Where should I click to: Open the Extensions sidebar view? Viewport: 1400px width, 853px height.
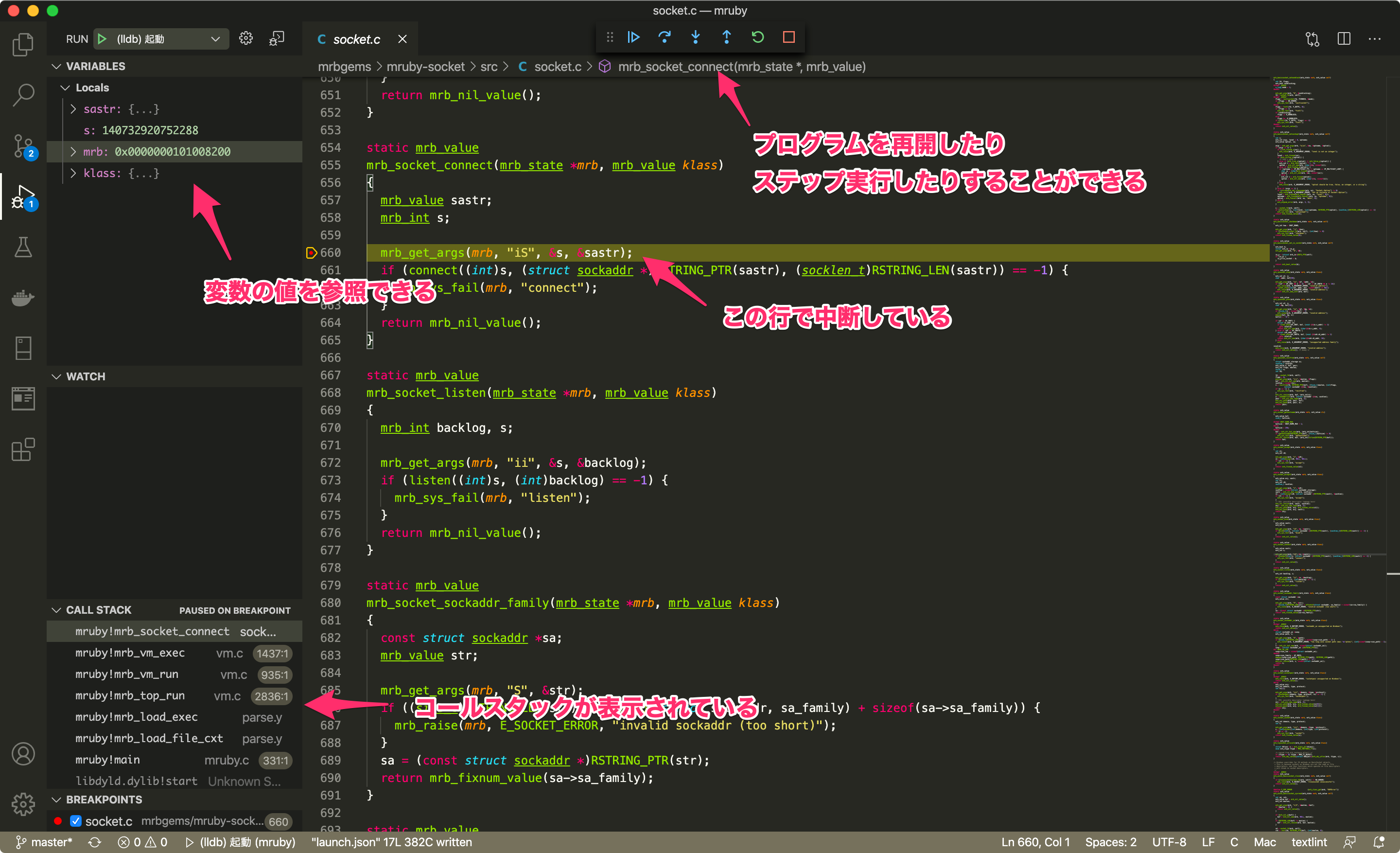click(x=23, y=449)
